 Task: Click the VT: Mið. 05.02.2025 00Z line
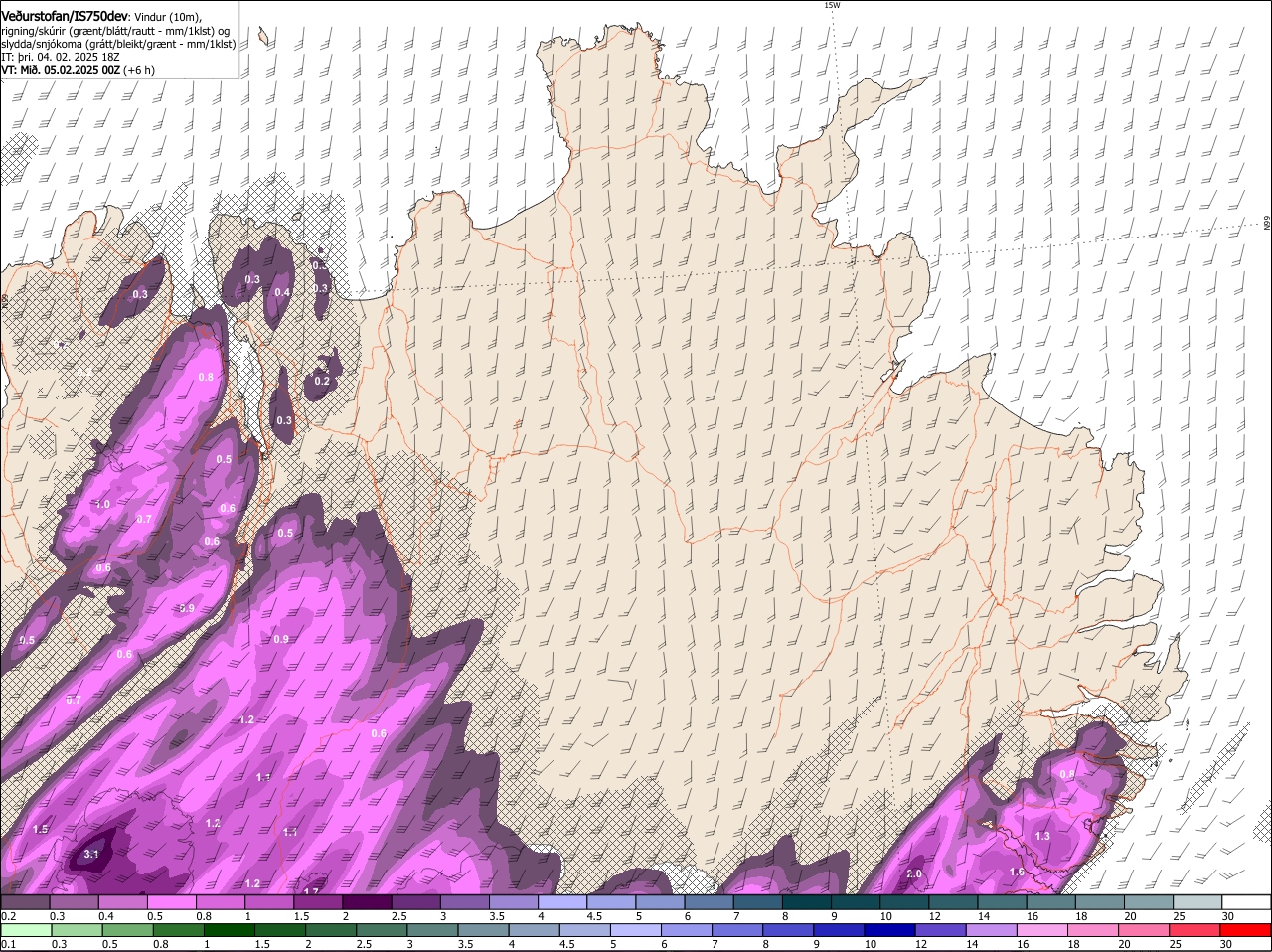tap(78, 70)
